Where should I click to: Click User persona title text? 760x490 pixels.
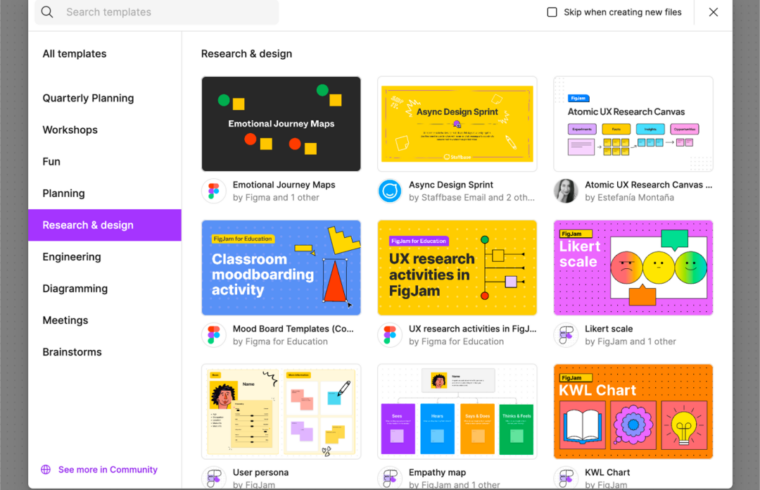point(260,473)
